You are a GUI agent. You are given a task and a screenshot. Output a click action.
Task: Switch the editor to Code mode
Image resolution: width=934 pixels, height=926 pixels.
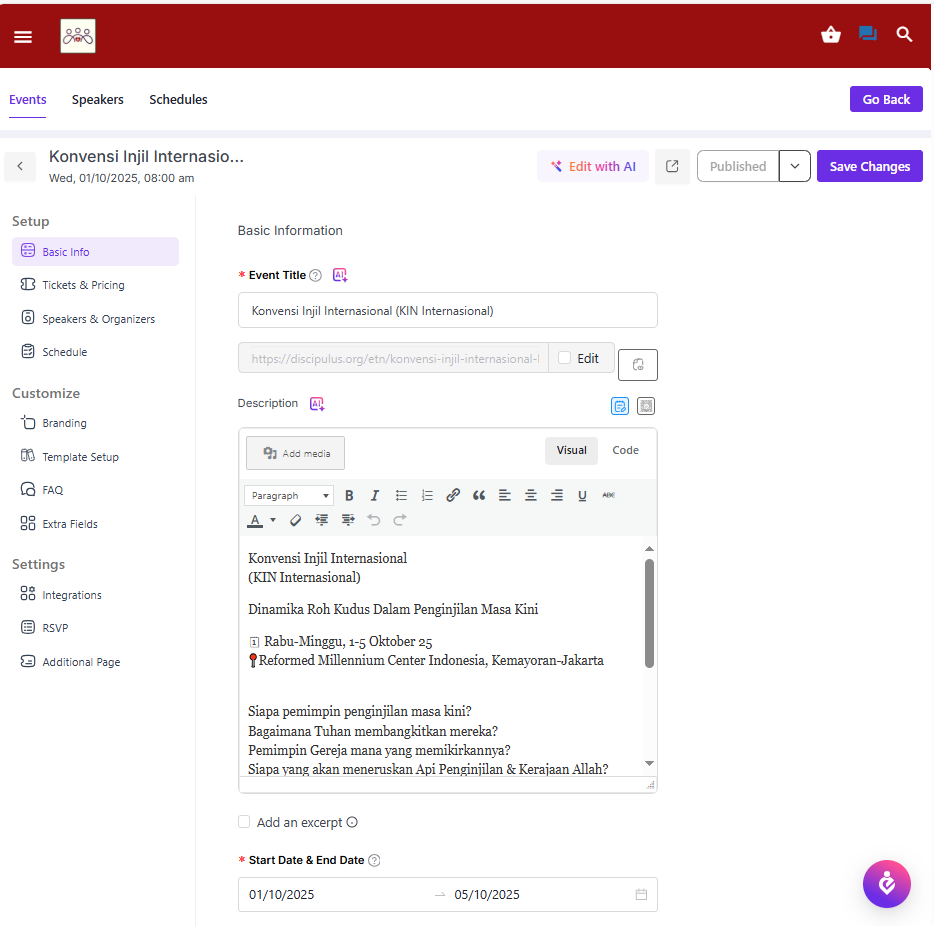click(625, 450)
